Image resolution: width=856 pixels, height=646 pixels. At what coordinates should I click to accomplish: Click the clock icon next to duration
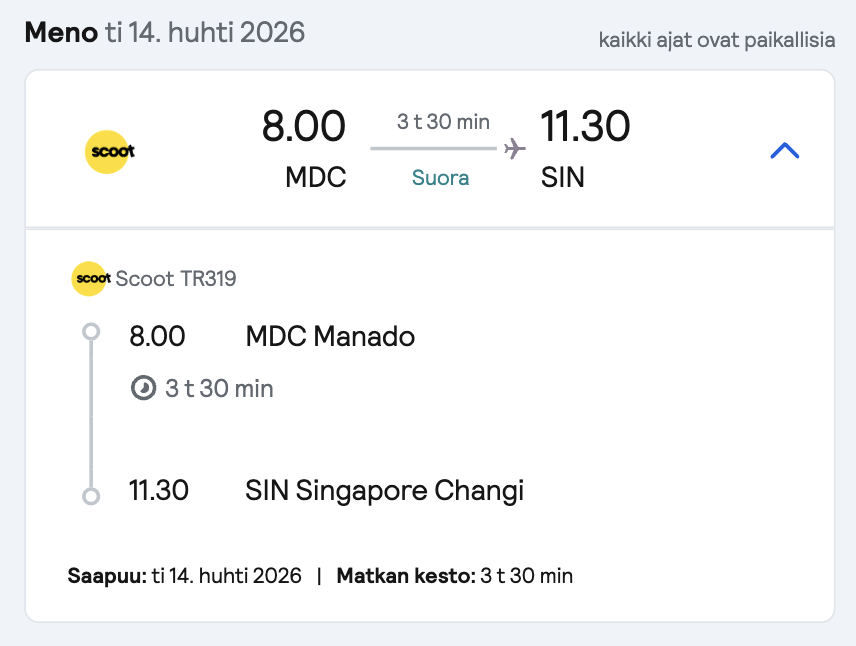144,388
